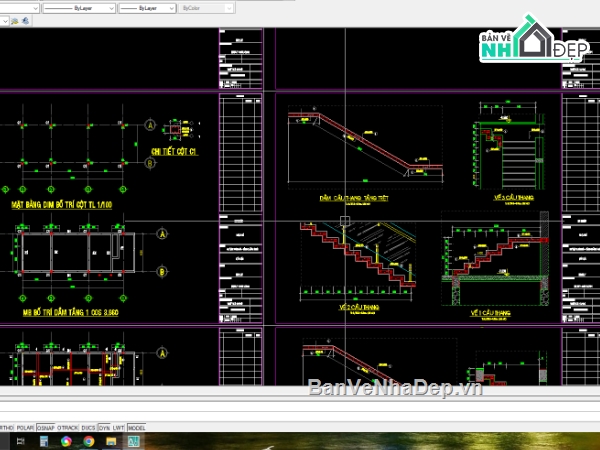Toggle OTRACK object snap tracking
The image size is (600, 450).
tap(68, 427)
